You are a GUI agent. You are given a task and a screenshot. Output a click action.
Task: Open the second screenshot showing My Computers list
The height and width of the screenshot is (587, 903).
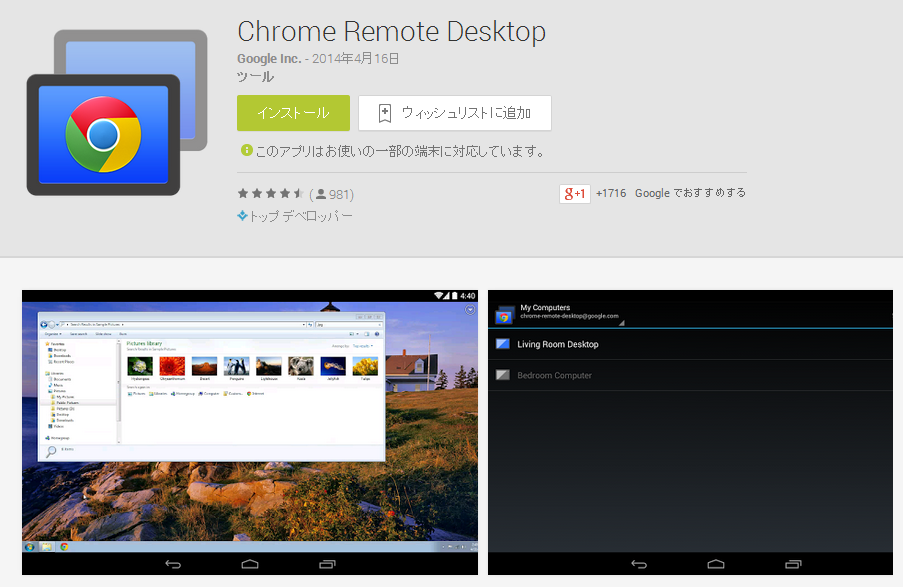690,432
